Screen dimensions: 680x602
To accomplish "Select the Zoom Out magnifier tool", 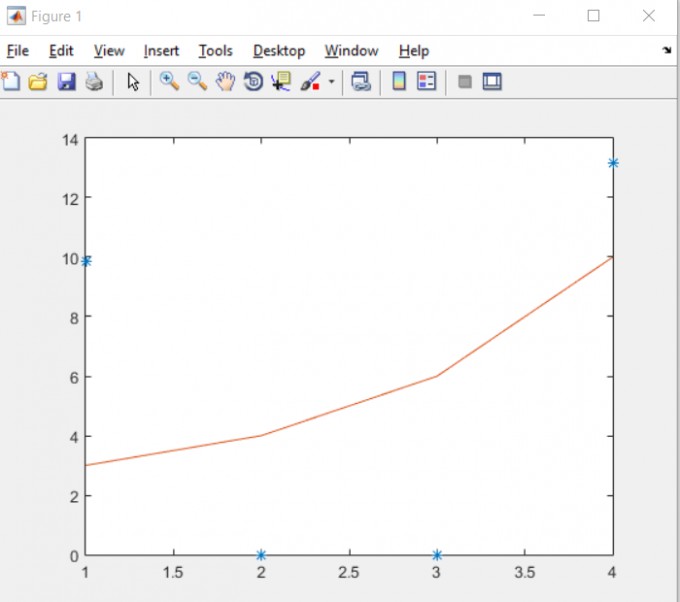I will click(x=197, y=82).
